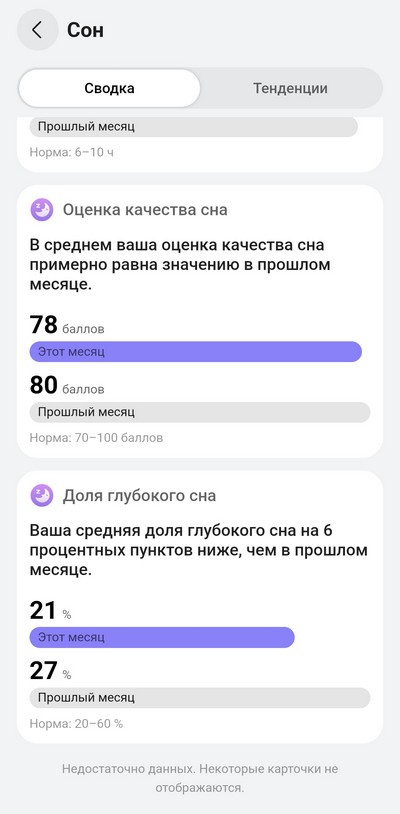Image resolution: width=400 pixels, height=814 pixels.
Task: Select the Сводка tab
Action: click(x=109, y=88)
